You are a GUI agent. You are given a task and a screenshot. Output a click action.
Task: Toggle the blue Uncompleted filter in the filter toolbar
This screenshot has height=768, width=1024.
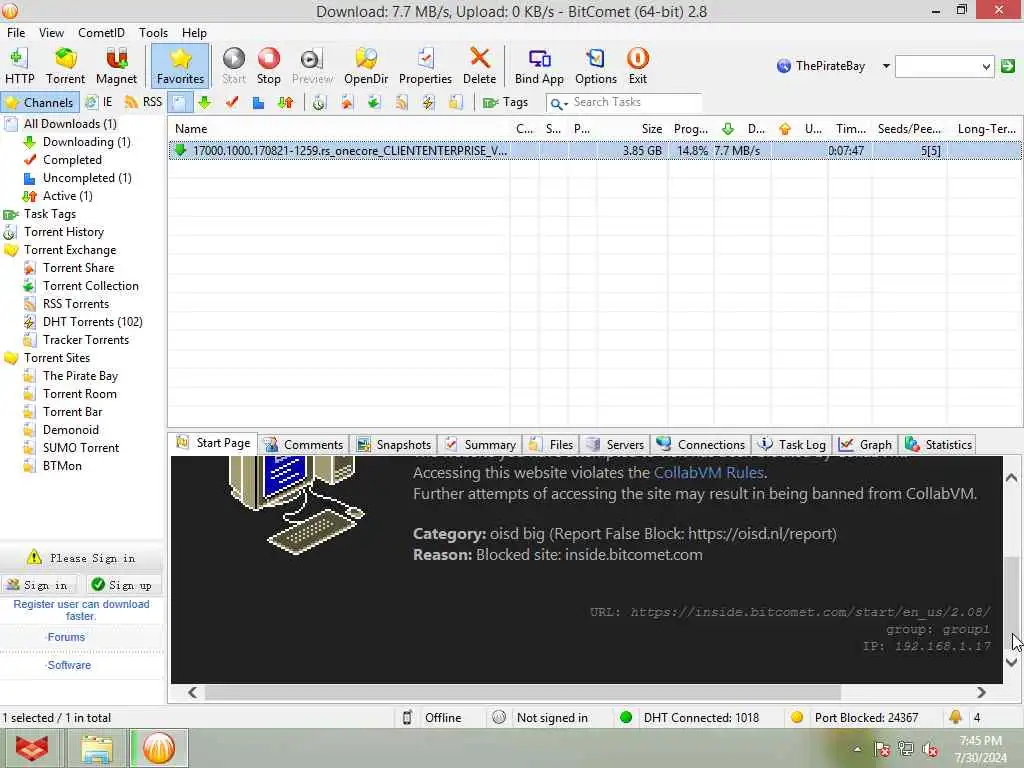(259, 103)
